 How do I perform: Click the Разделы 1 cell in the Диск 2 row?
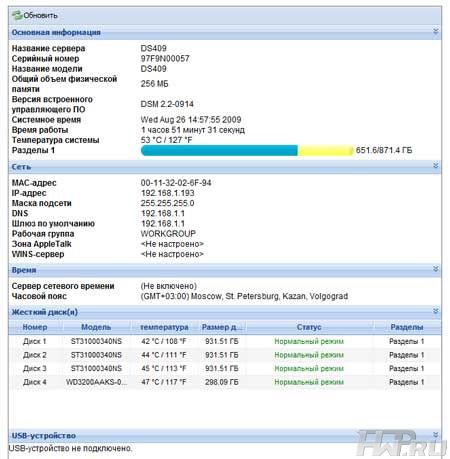(x=407, y=355)
